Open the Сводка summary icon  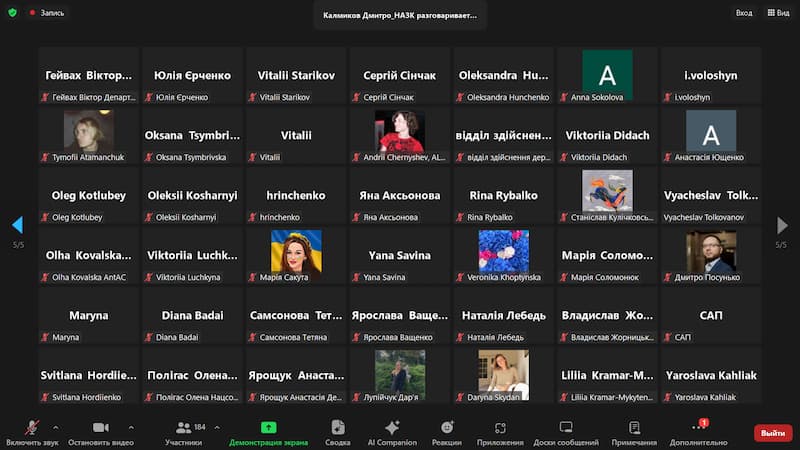pyautogui.click(x=338, y=427)
